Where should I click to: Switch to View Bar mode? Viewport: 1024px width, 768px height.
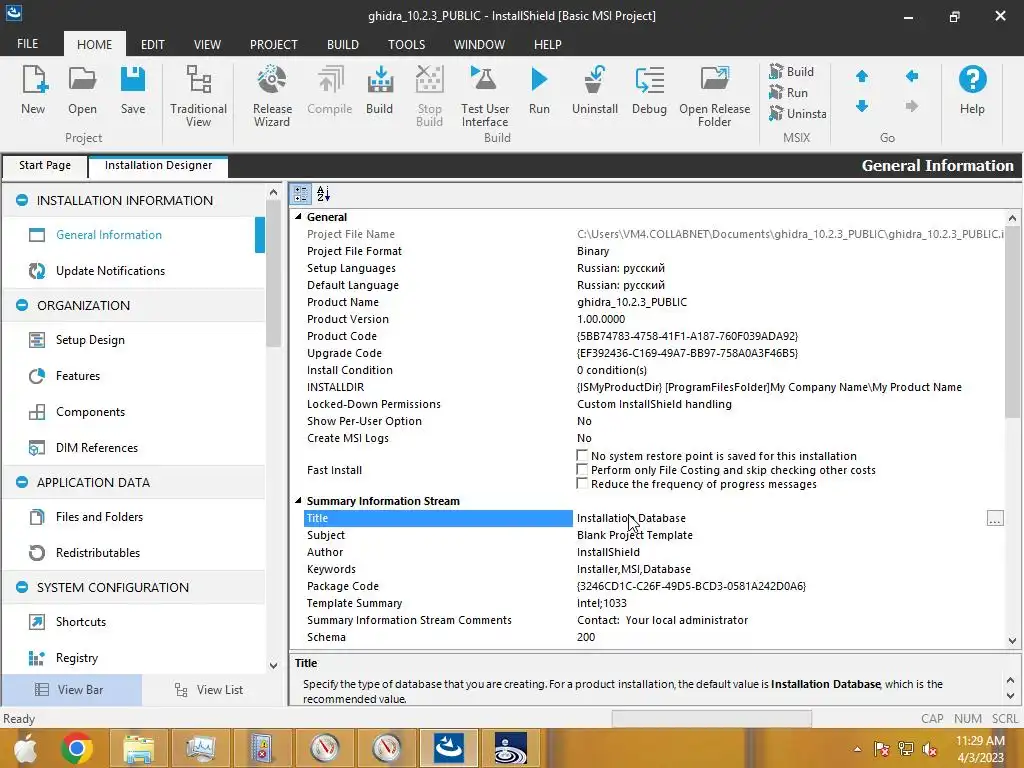[71, 690]
